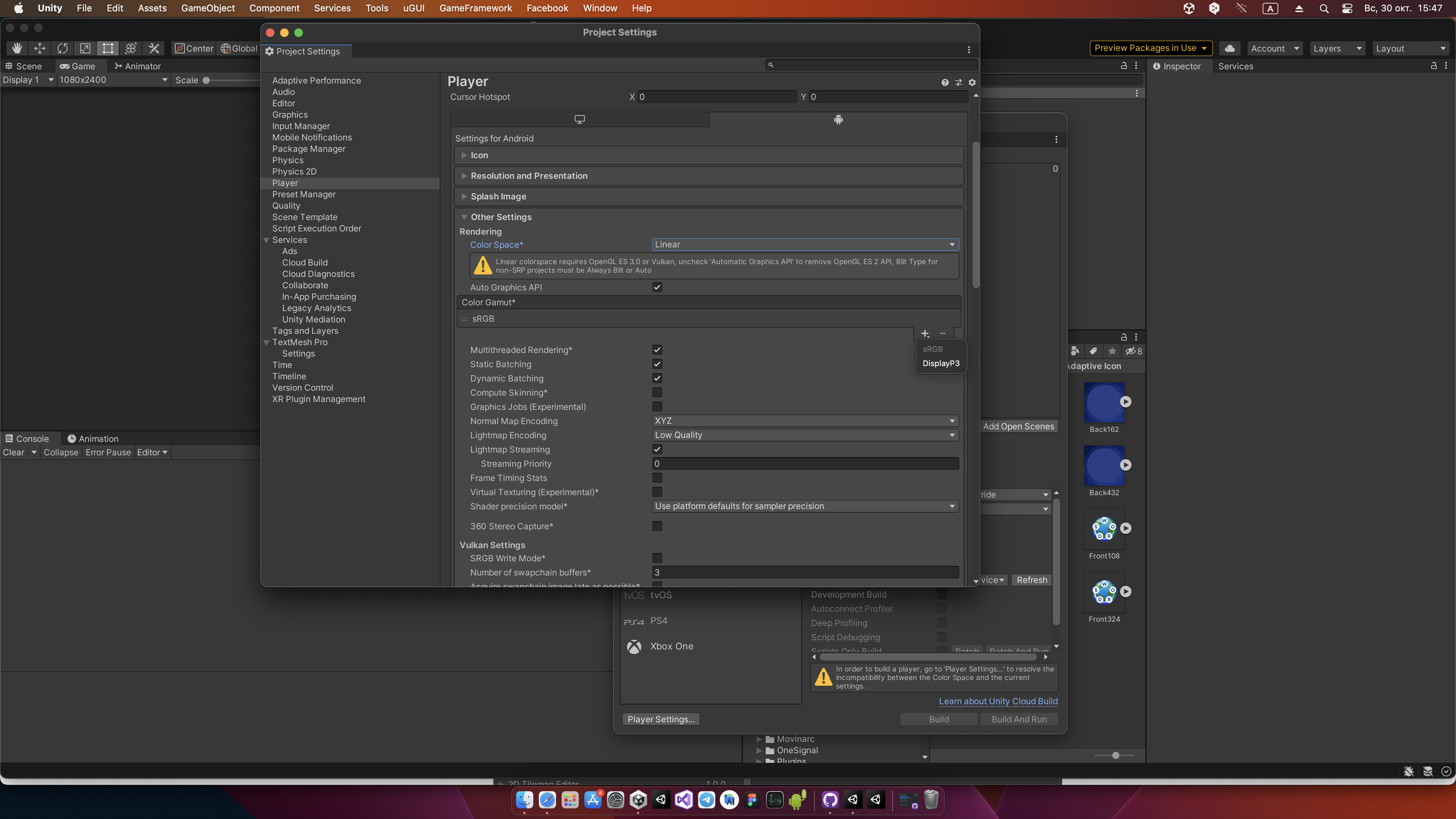The width and height of the screenshot is (1456, 819).
Task: Uncheck Auto Graphics API checkbox
Action: [657, 287]
